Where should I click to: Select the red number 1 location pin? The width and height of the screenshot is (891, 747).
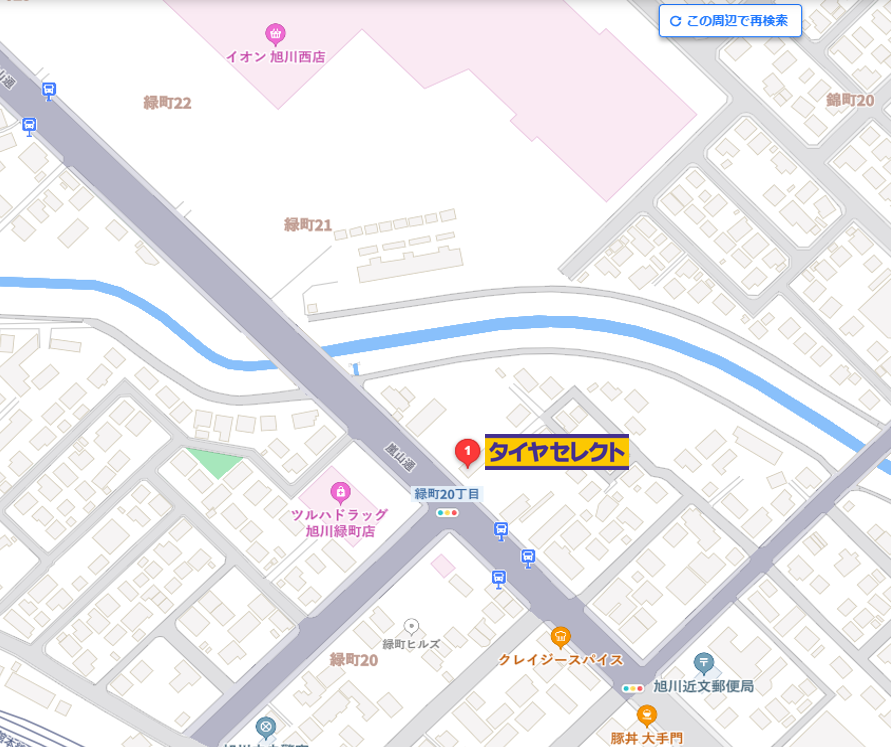[468, 453]
